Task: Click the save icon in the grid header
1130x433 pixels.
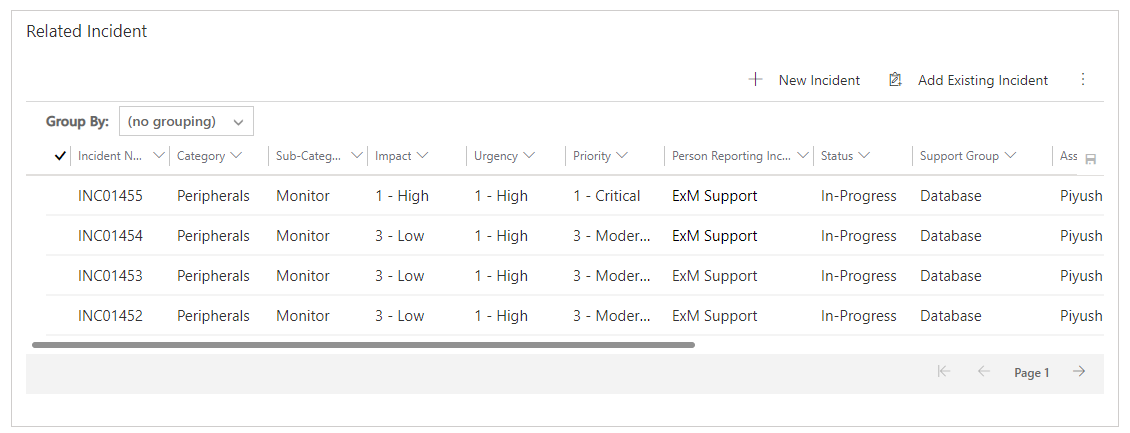Action: [x=1090, y=159]
